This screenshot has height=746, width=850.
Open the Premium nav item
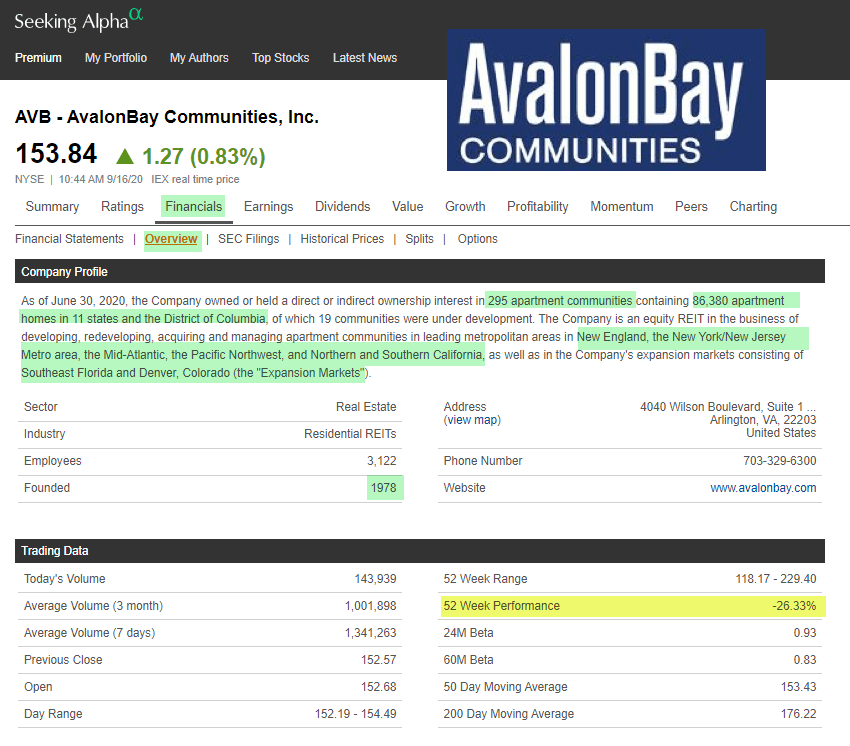coord(38,58)
